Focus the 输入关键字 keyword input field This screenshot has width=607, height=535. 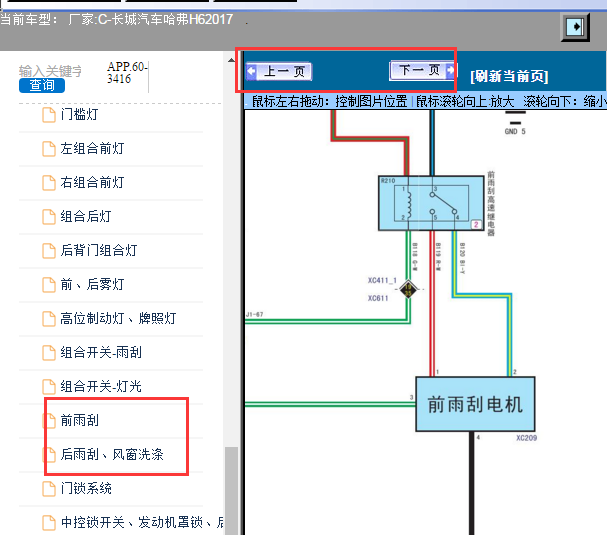50,71
